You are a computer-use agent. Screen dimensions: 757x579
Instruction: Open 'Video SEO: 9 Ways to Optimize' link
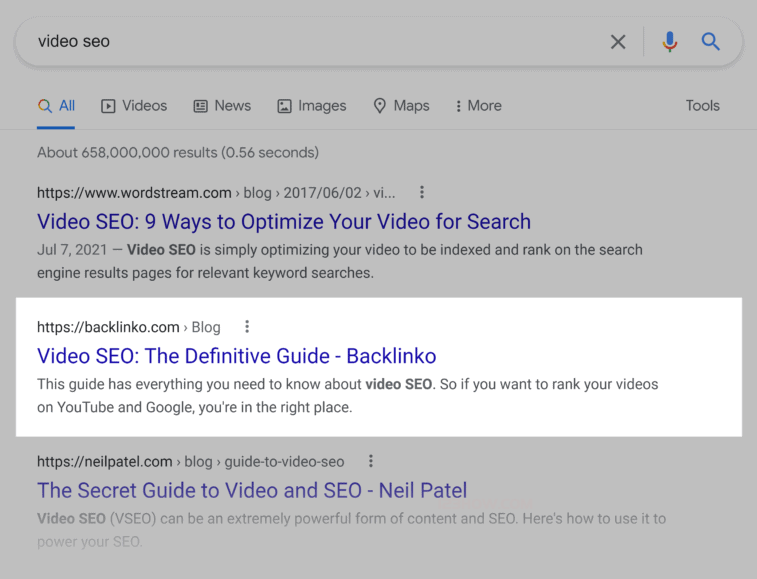[x=284, y=222]
